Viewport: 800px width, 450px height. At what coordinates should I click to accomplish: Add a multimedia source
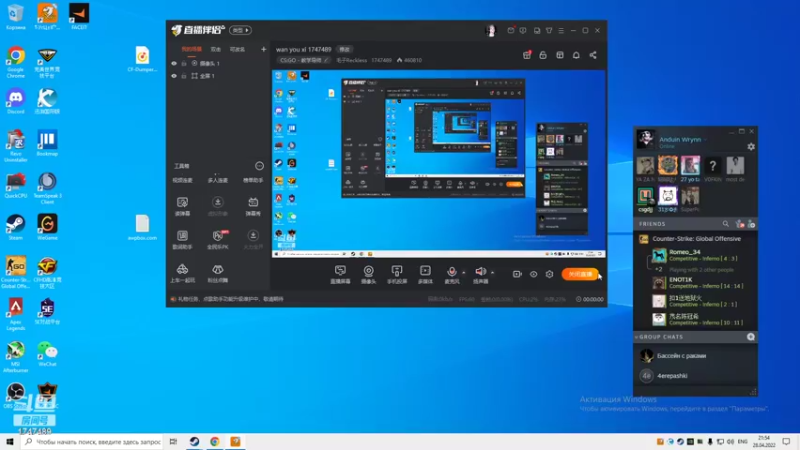426,274
